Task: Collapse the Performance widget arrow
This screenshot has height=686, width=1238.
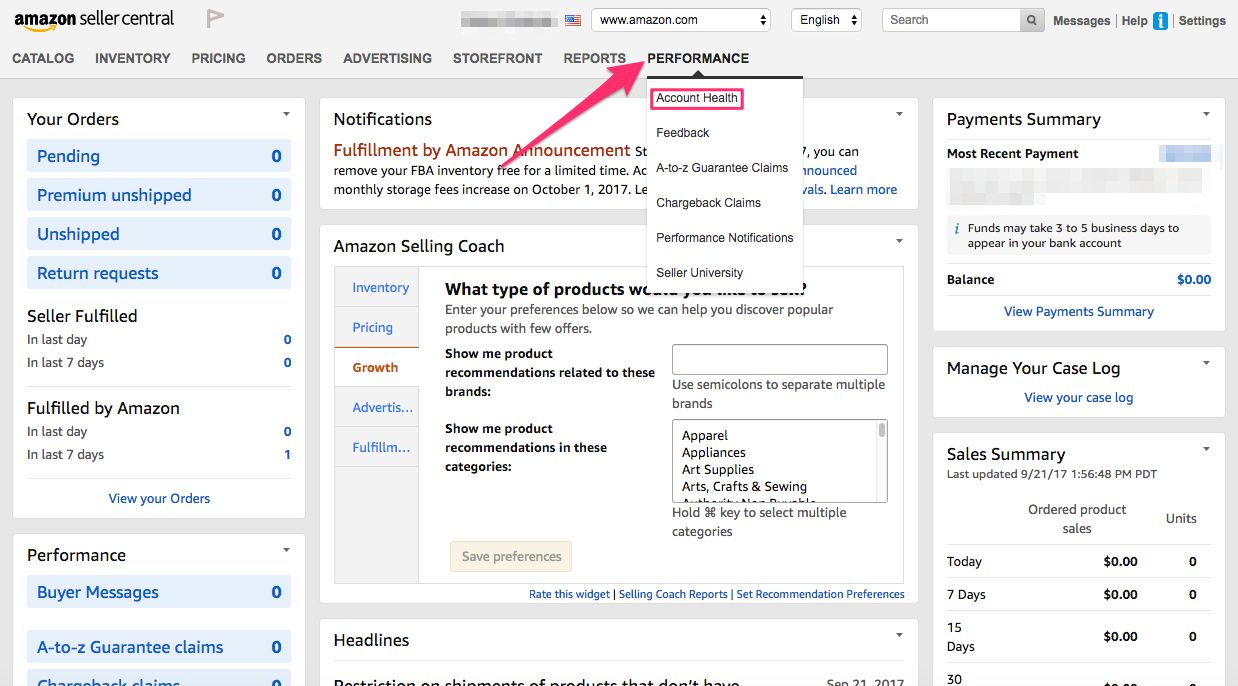Action: [x=286, y=550]
